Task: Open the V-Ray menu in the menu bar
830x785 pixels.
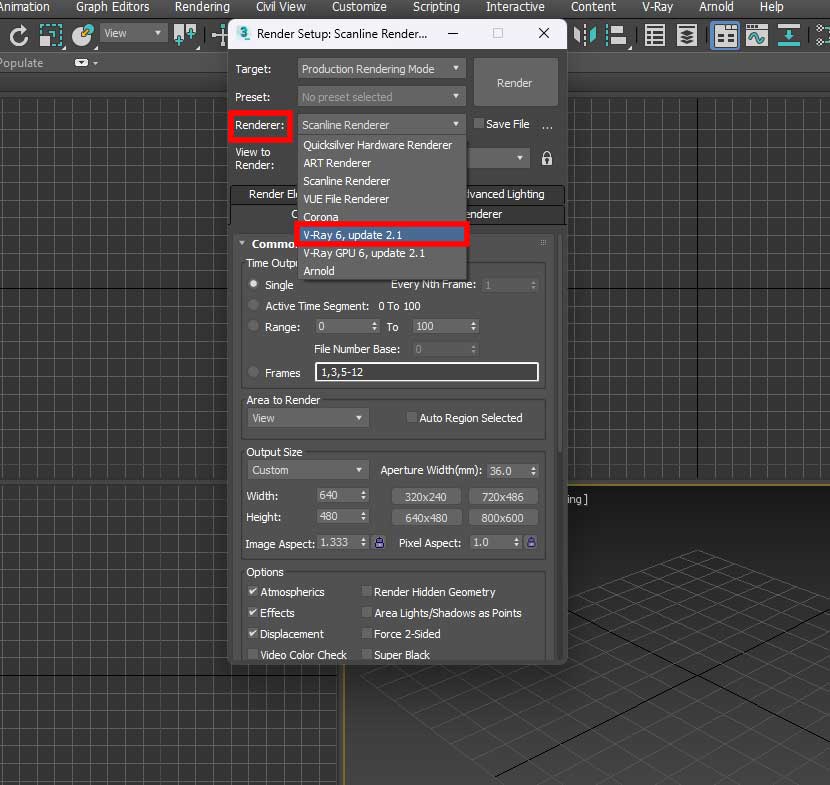Action: (x=657, y=7)
